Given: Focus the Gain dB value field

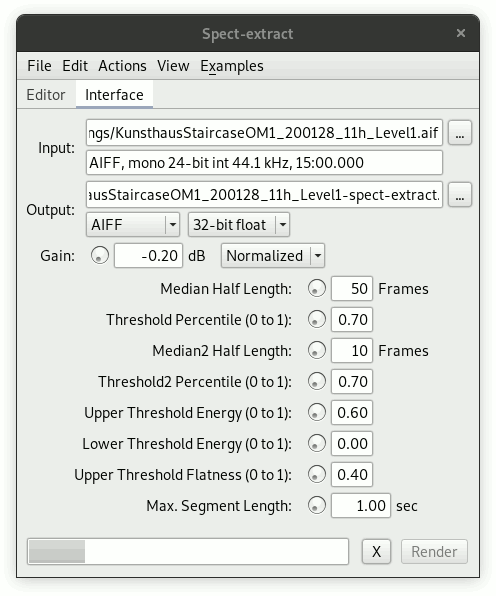Looking at the screenshot, I should coord(149,255).
